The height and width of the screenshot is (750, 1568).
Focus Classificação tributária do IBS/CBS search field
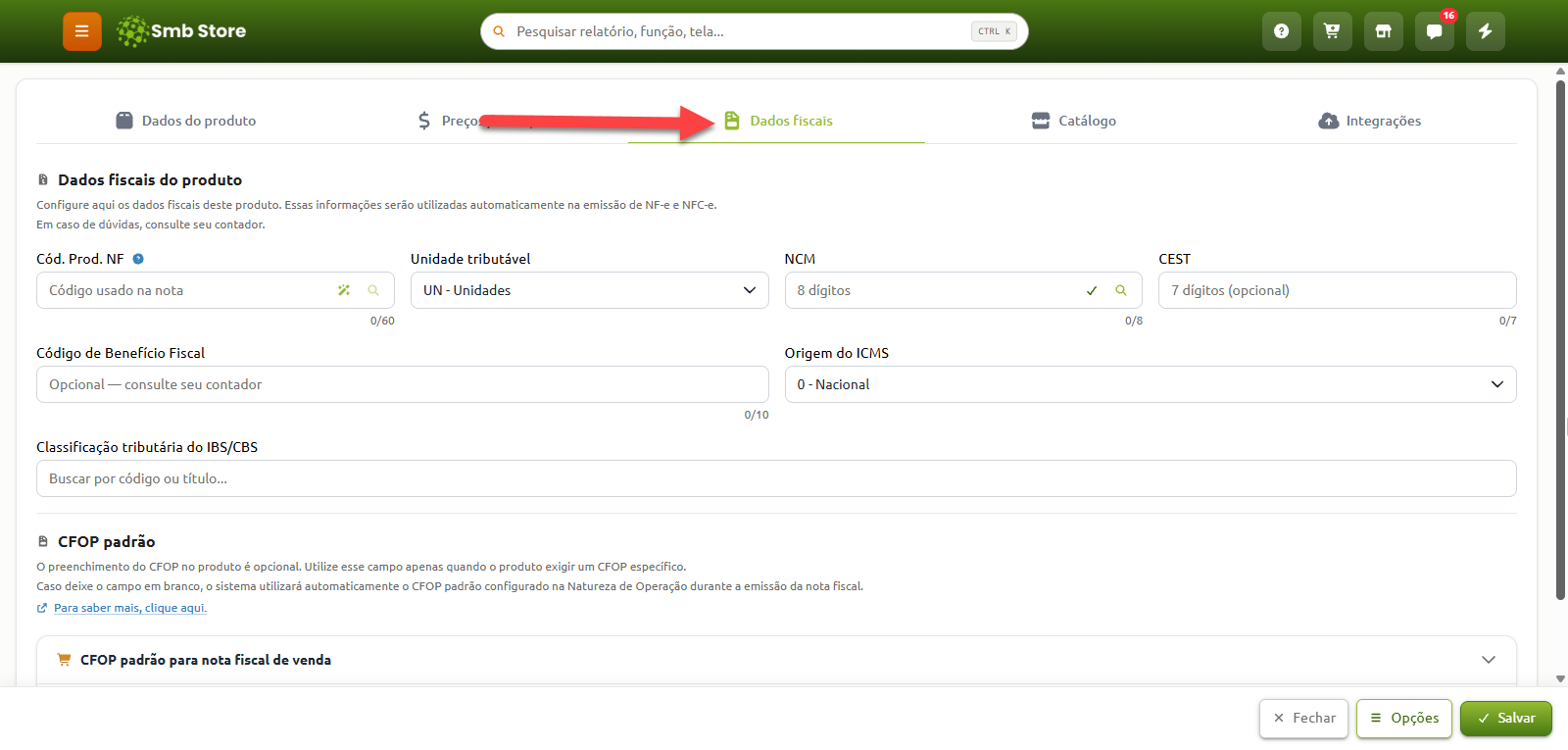pyautogui.click(x=776, y=478)
